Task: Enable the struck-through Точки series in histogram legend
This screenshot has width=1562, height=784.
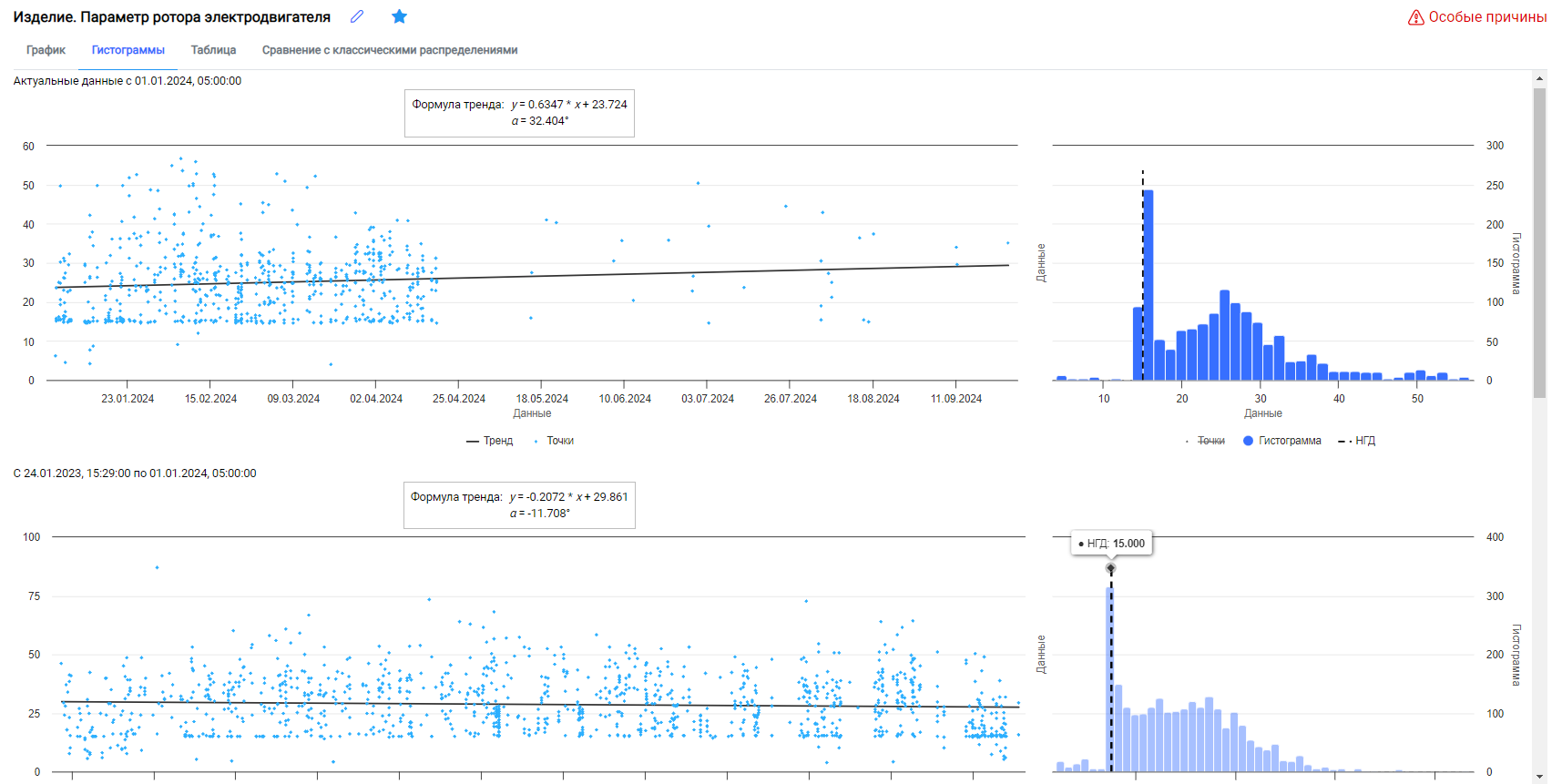Action: click(1205, 441)
